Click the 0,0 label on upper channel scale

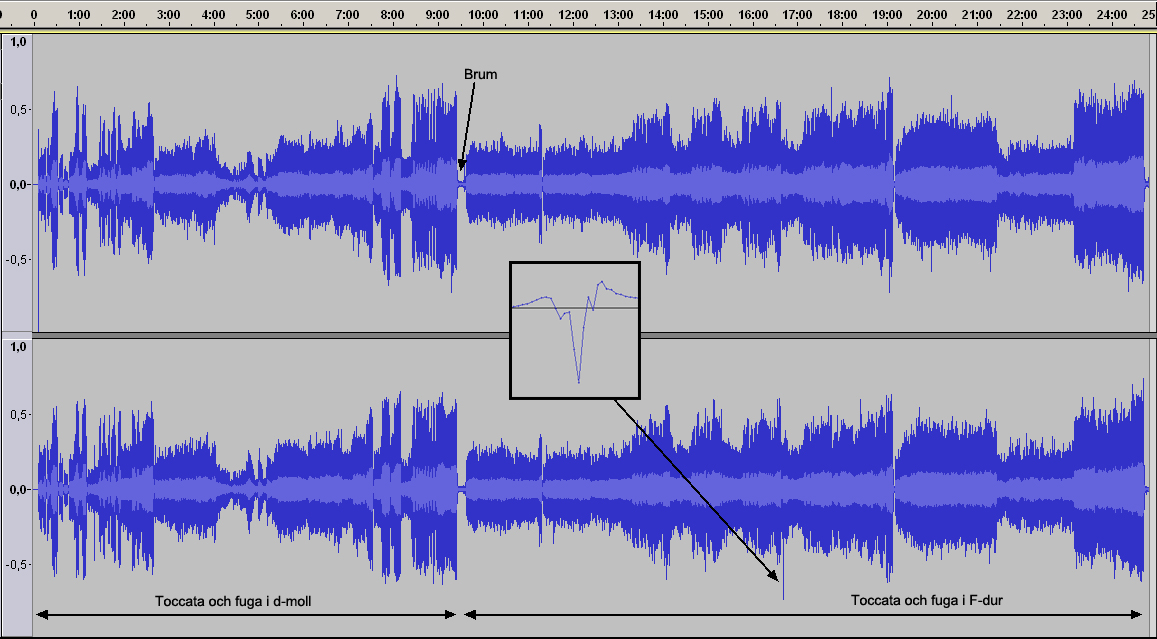point(19,184)
